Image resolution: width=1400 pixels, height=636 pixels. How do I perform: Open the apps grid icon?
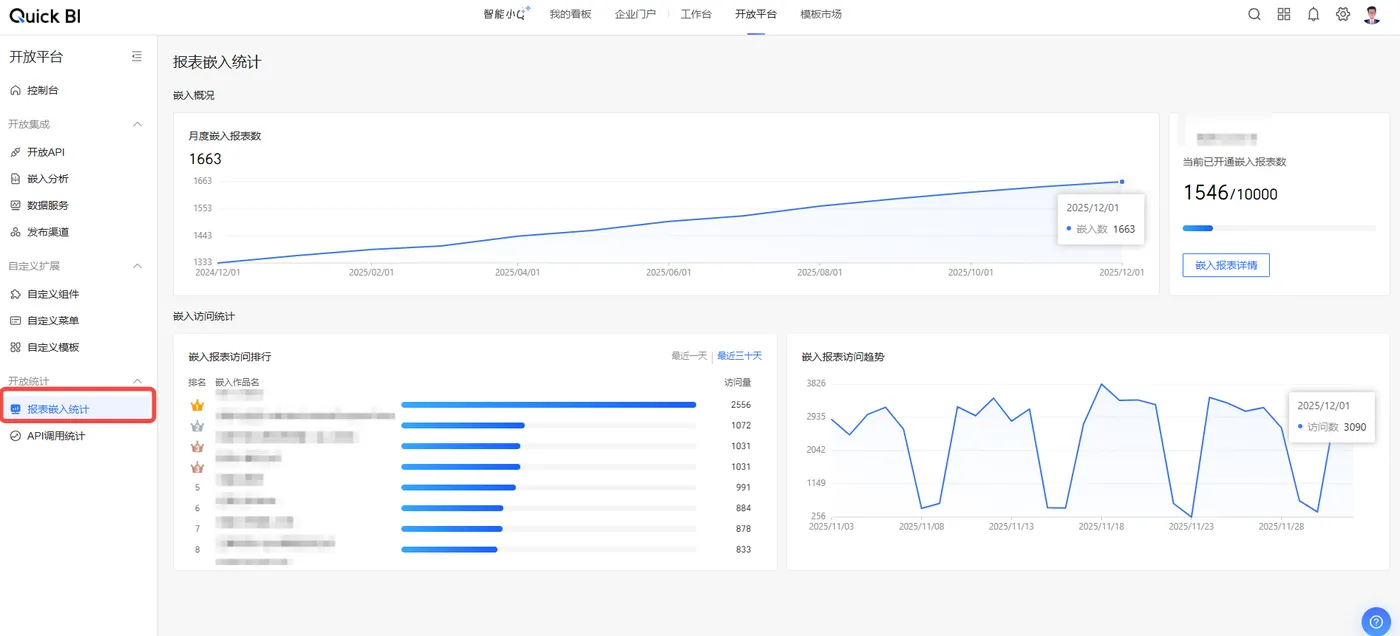coord(1284,15)
